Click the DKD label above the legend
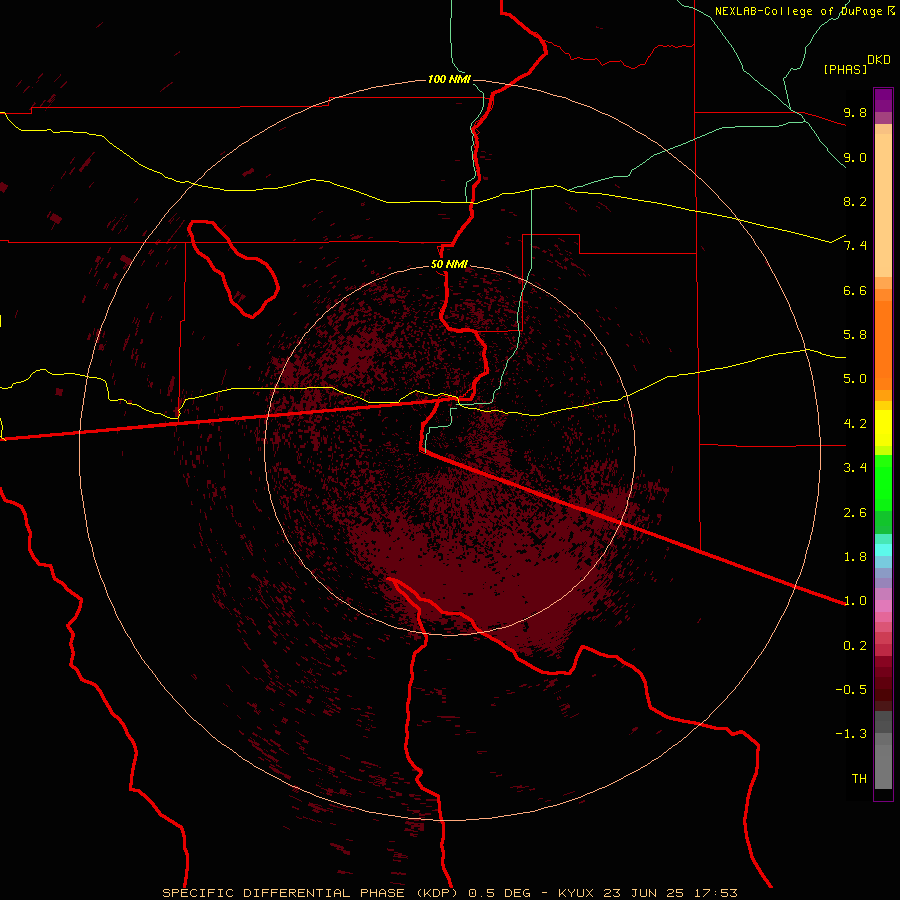Image resolution: width=900 pixels, height=900 pixels. pyautogui.click(x=879, y=60)
